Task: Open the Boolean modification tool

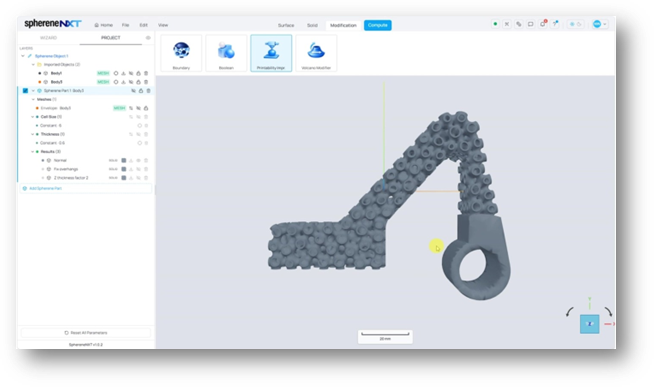Action: click(x=226, y=53)
